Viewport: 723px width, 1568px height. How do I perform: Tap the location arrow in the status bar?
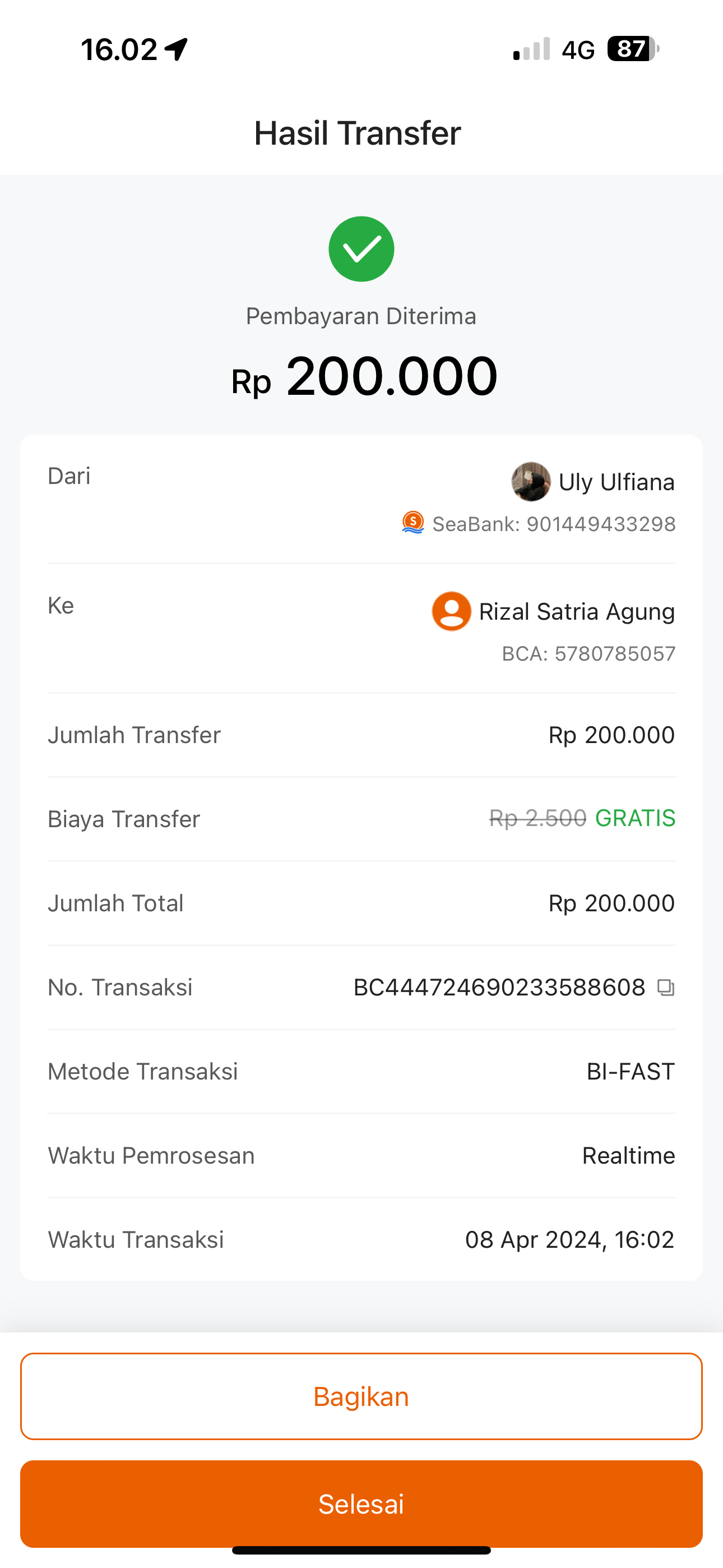pos(177,49)
